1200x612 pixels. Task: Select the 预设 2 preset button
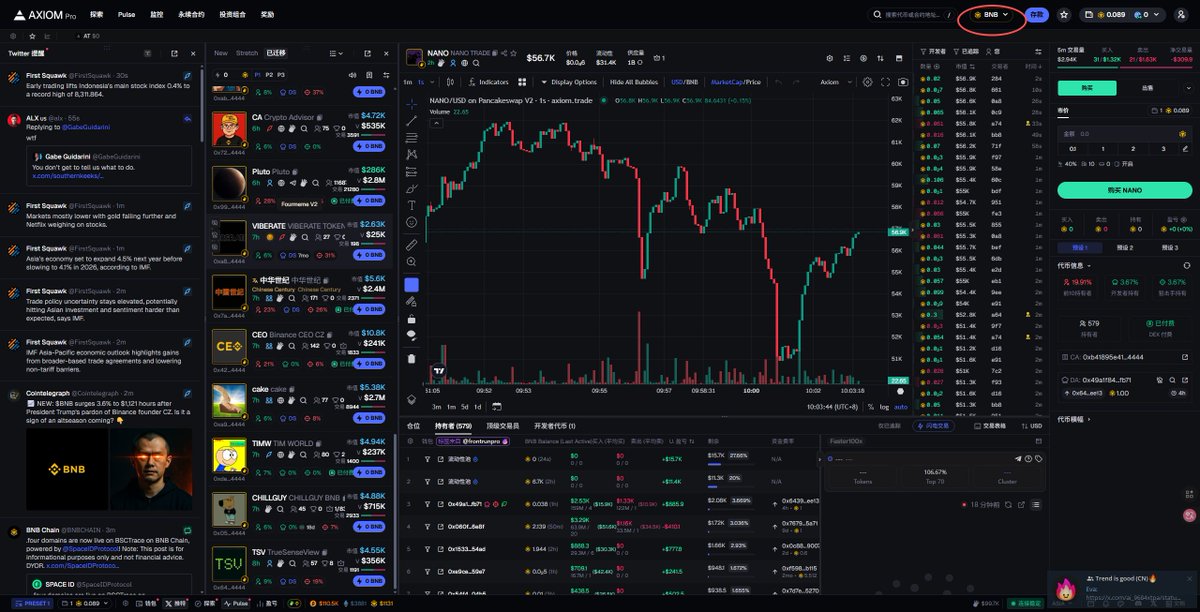point(1124,247)
